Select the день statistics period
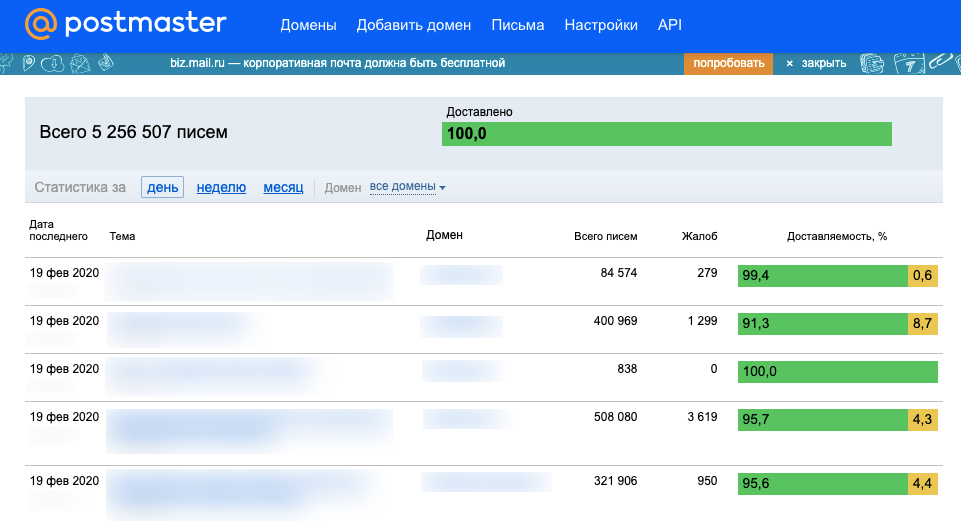 (x=162, y=187)
